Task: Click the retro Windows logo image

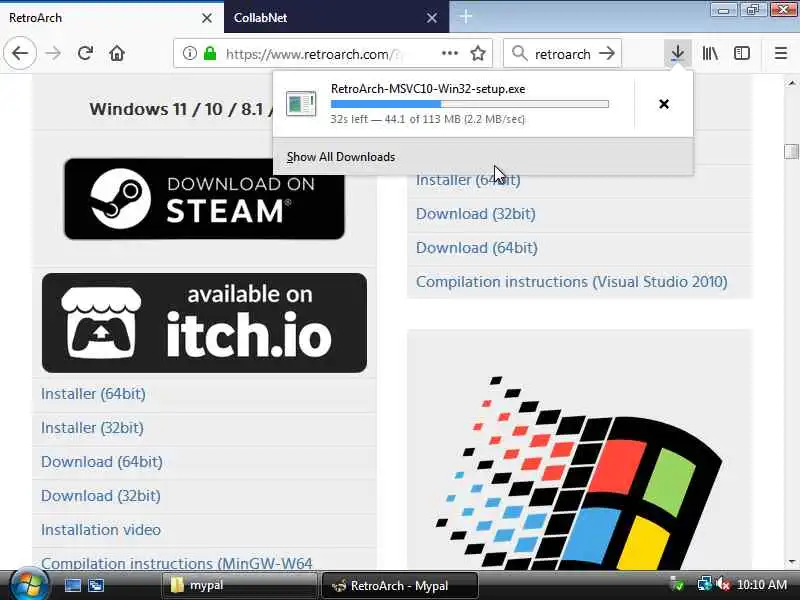Action: pos(579,472)
